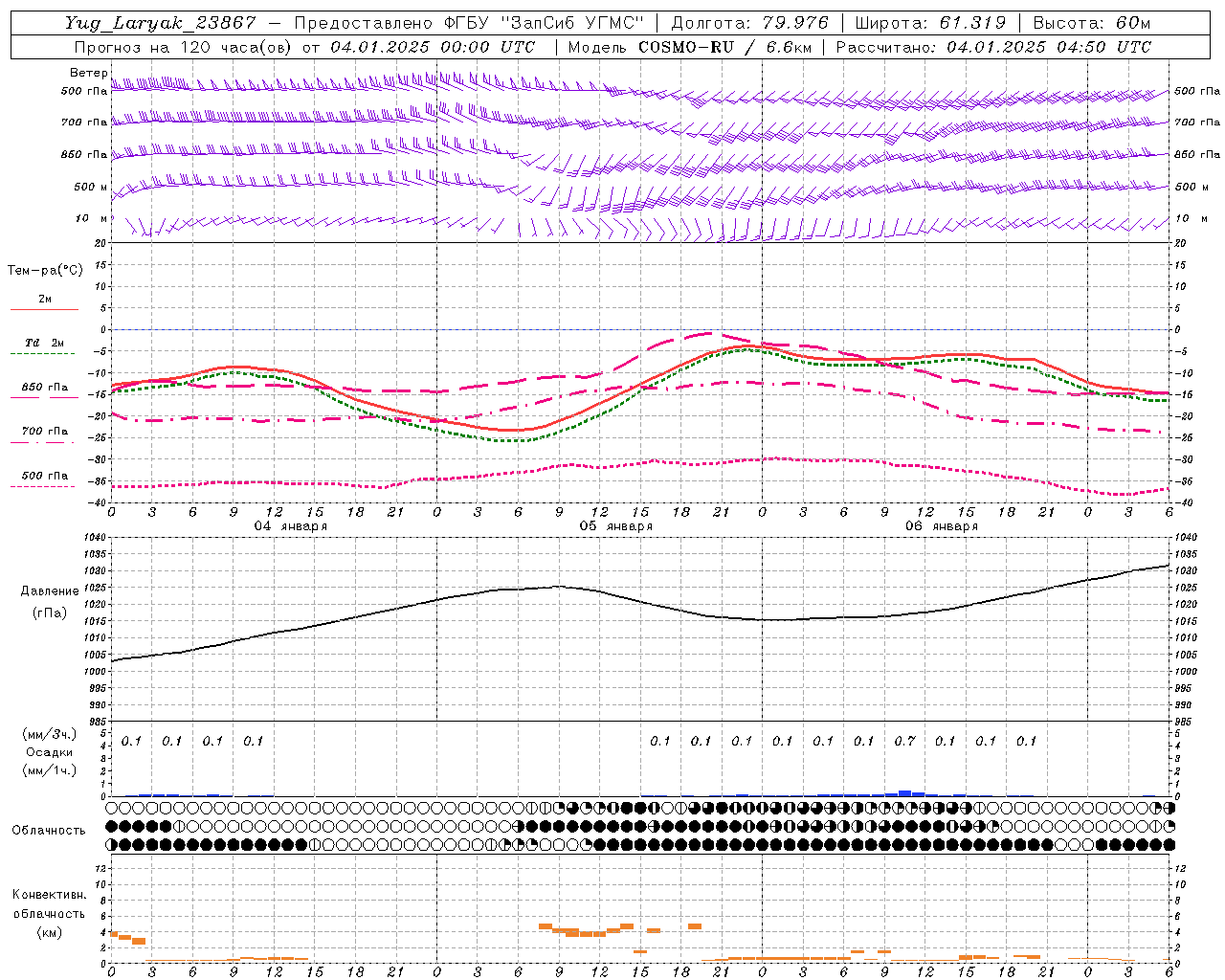The width and height of the screenshot is (1225, 980).
Task: Click the (км) unit label for convective clouds
Action: pyautogui.click(x=49, y=931)
